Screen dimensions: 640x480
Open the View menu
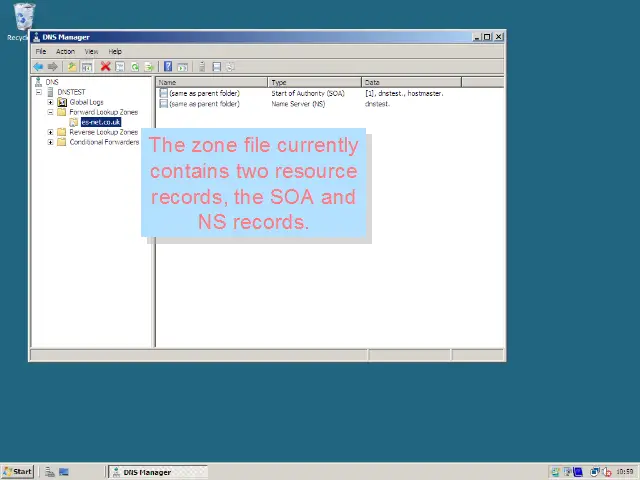pyautogui.click(x=91, y=51)
